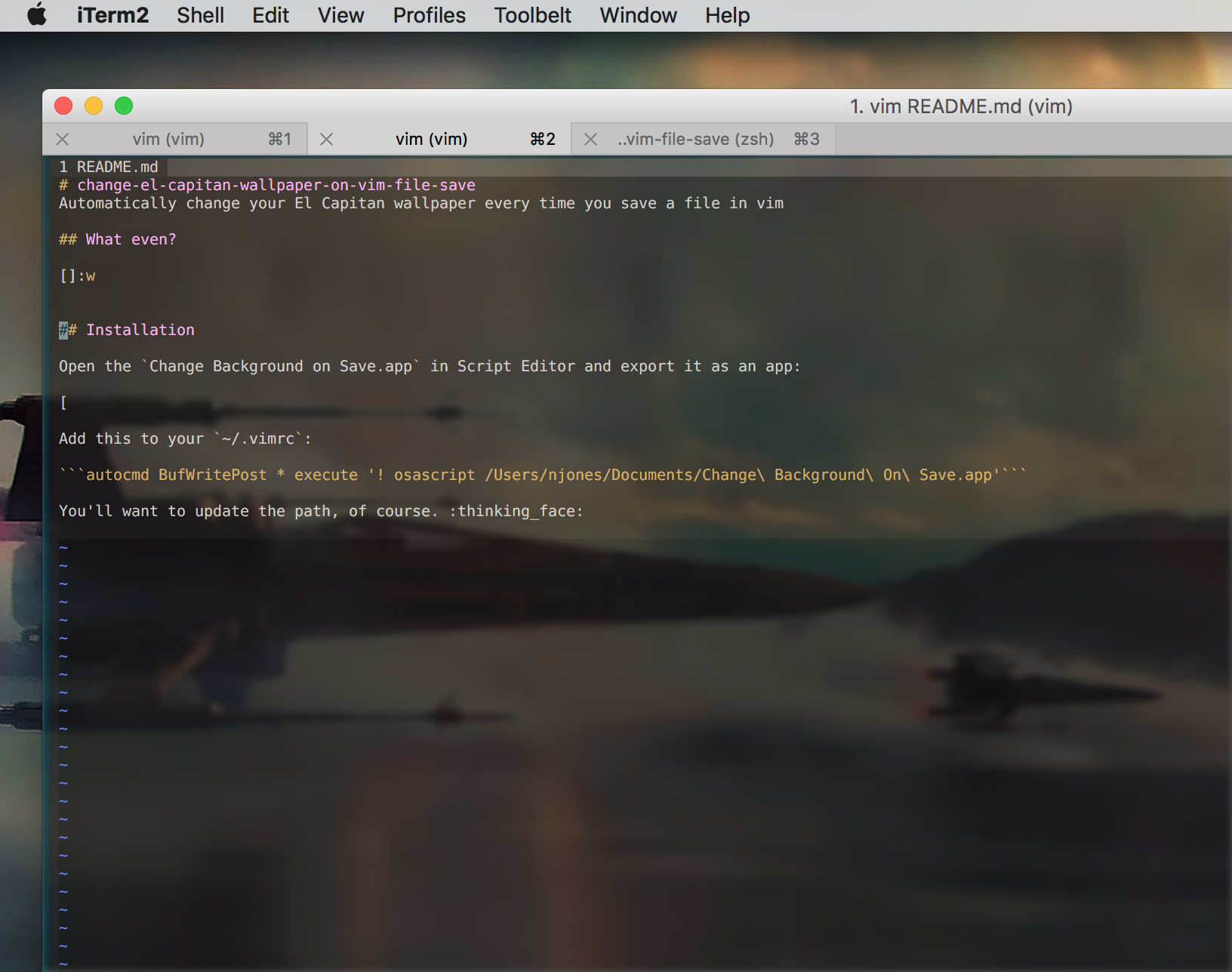Click ':thinking_face:' in the last text line
This screenshot has height=972, width=1232.
(x=516, y=511)
